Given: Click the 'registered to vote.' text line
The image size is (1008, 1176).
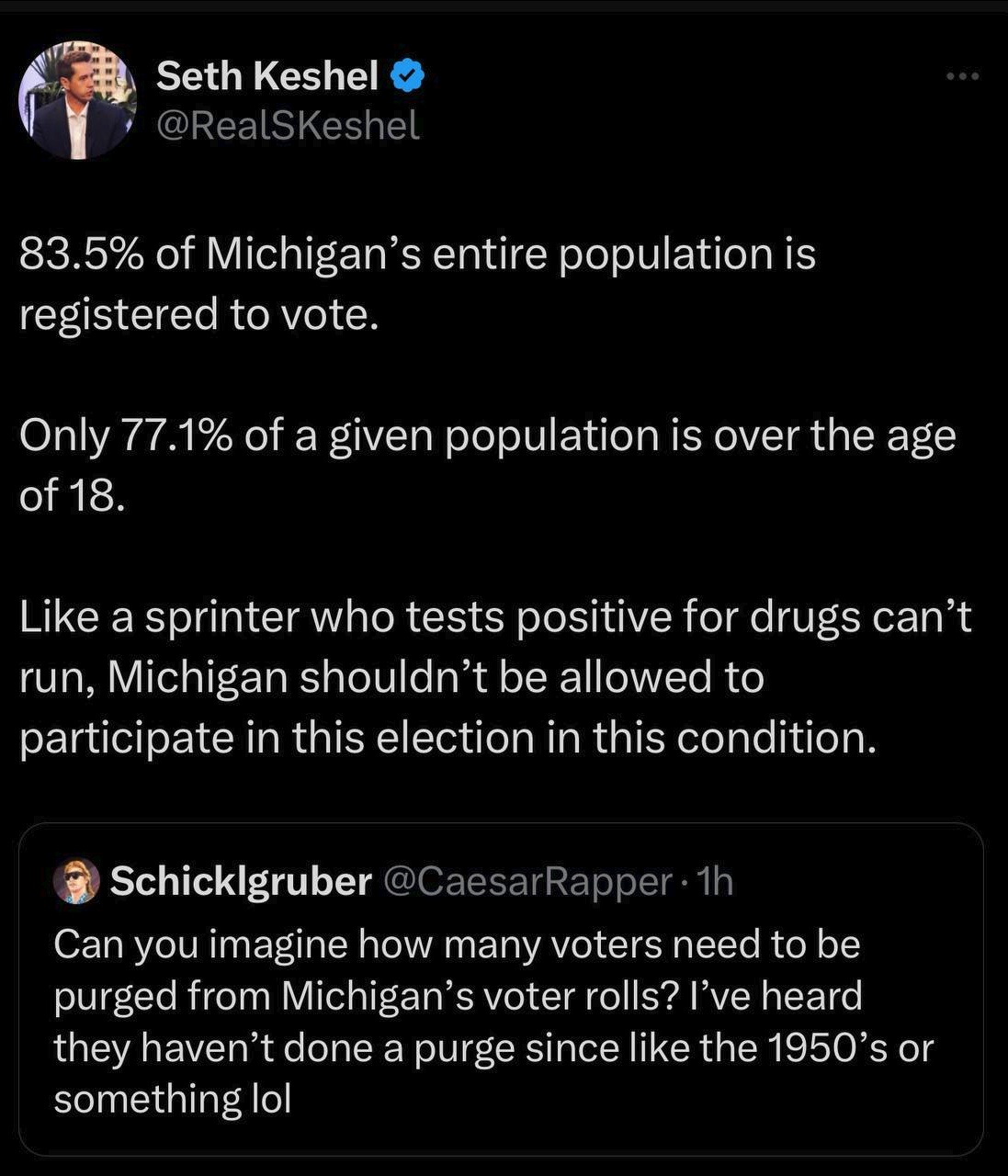Looking at the screenshot, I should click(x=198, y=314).
